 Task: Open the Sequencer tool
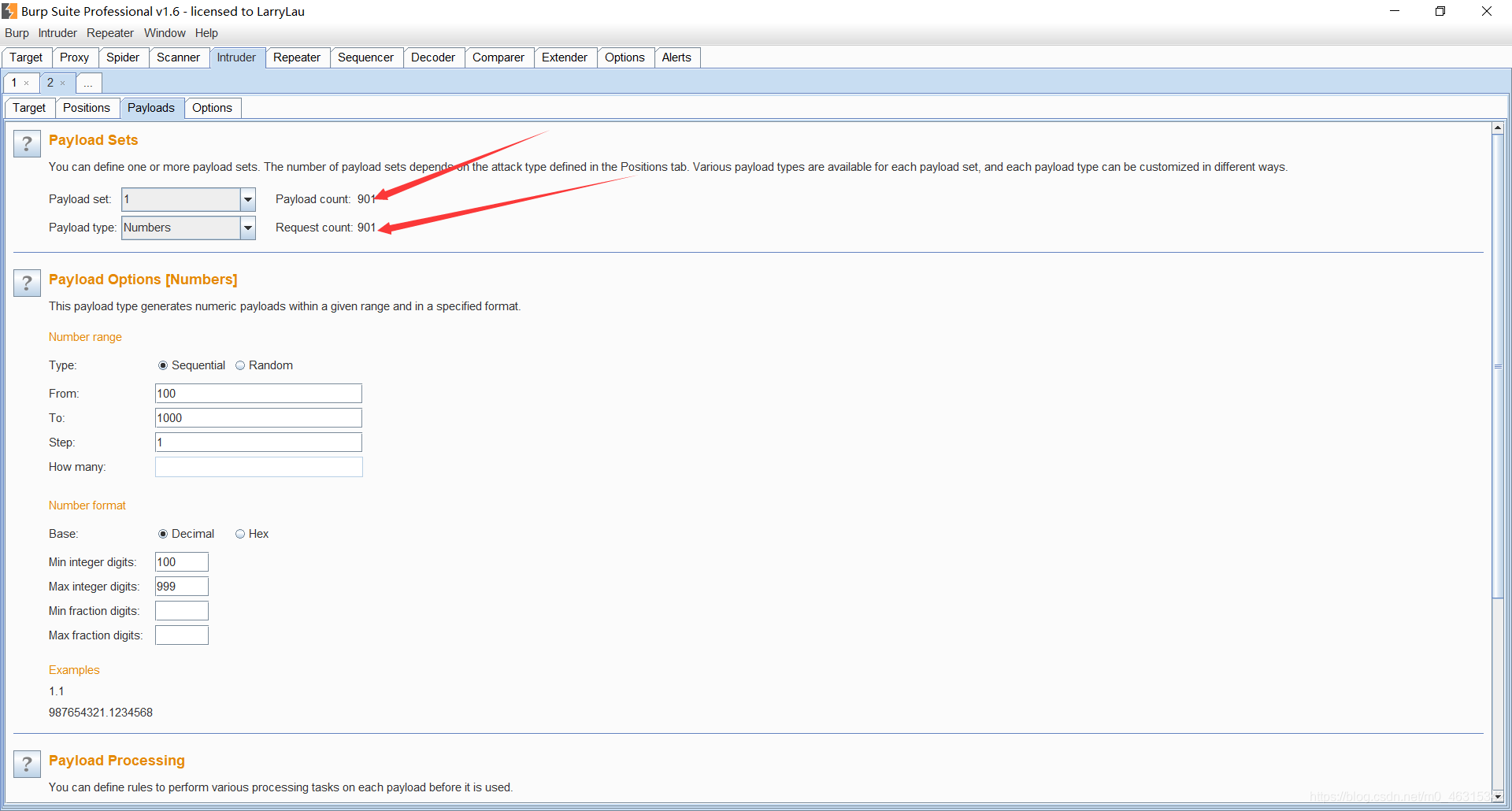[x=365, y=57]
